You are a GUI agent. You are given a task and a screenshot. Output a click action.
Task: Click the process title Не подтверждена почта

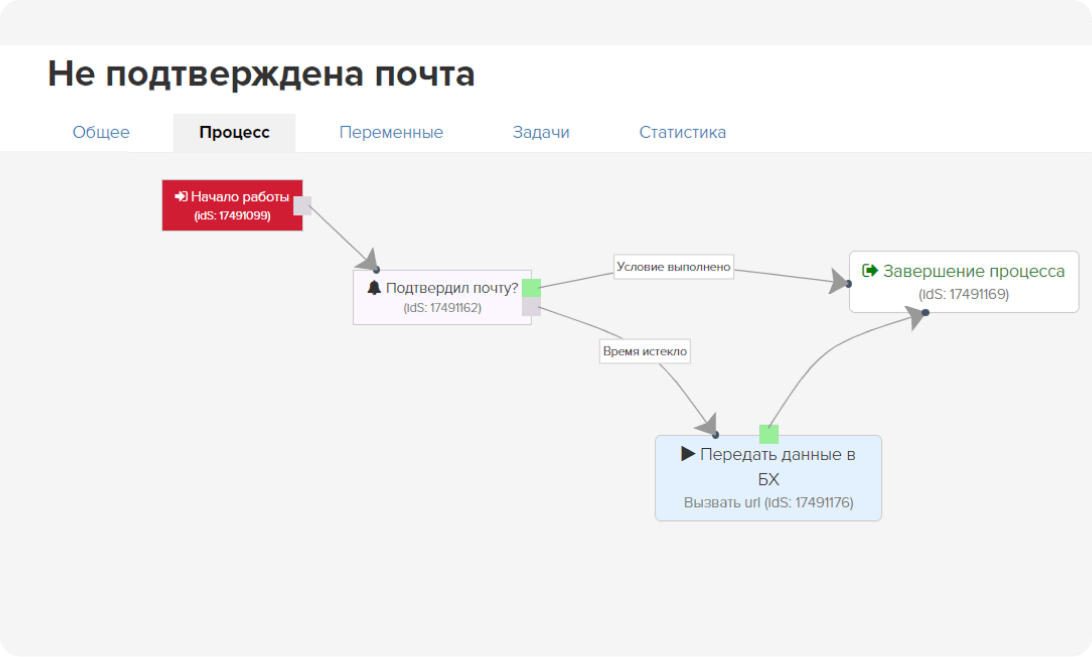pos(262,74)
